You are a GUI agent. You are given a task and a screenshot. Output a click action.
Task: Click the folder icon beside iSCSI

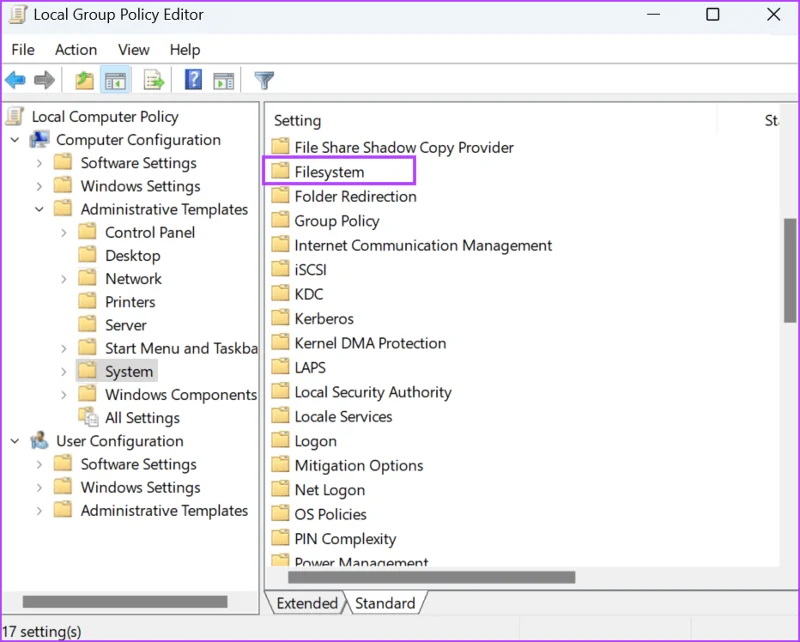coord(280,269)
